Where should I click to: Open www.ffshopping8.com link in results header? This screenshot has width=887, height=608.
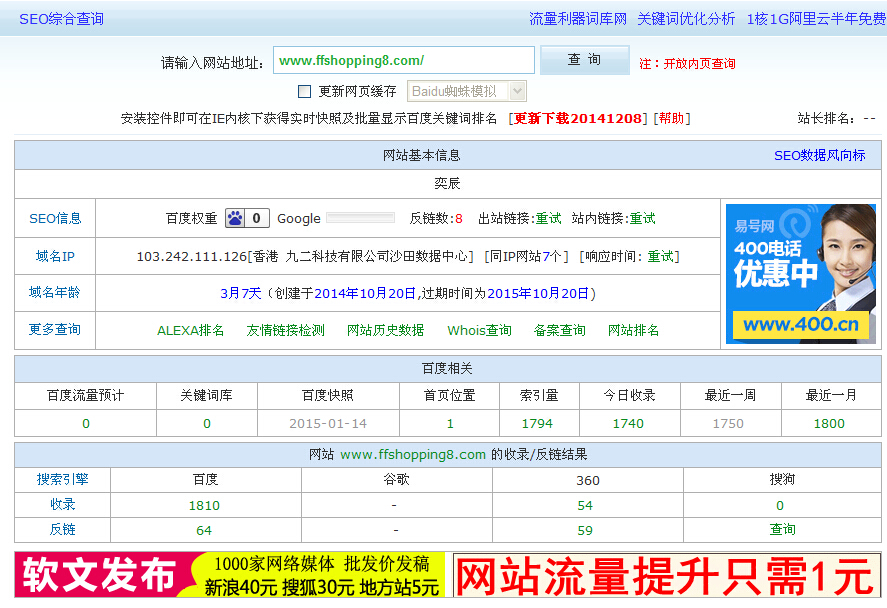(413, 455)
